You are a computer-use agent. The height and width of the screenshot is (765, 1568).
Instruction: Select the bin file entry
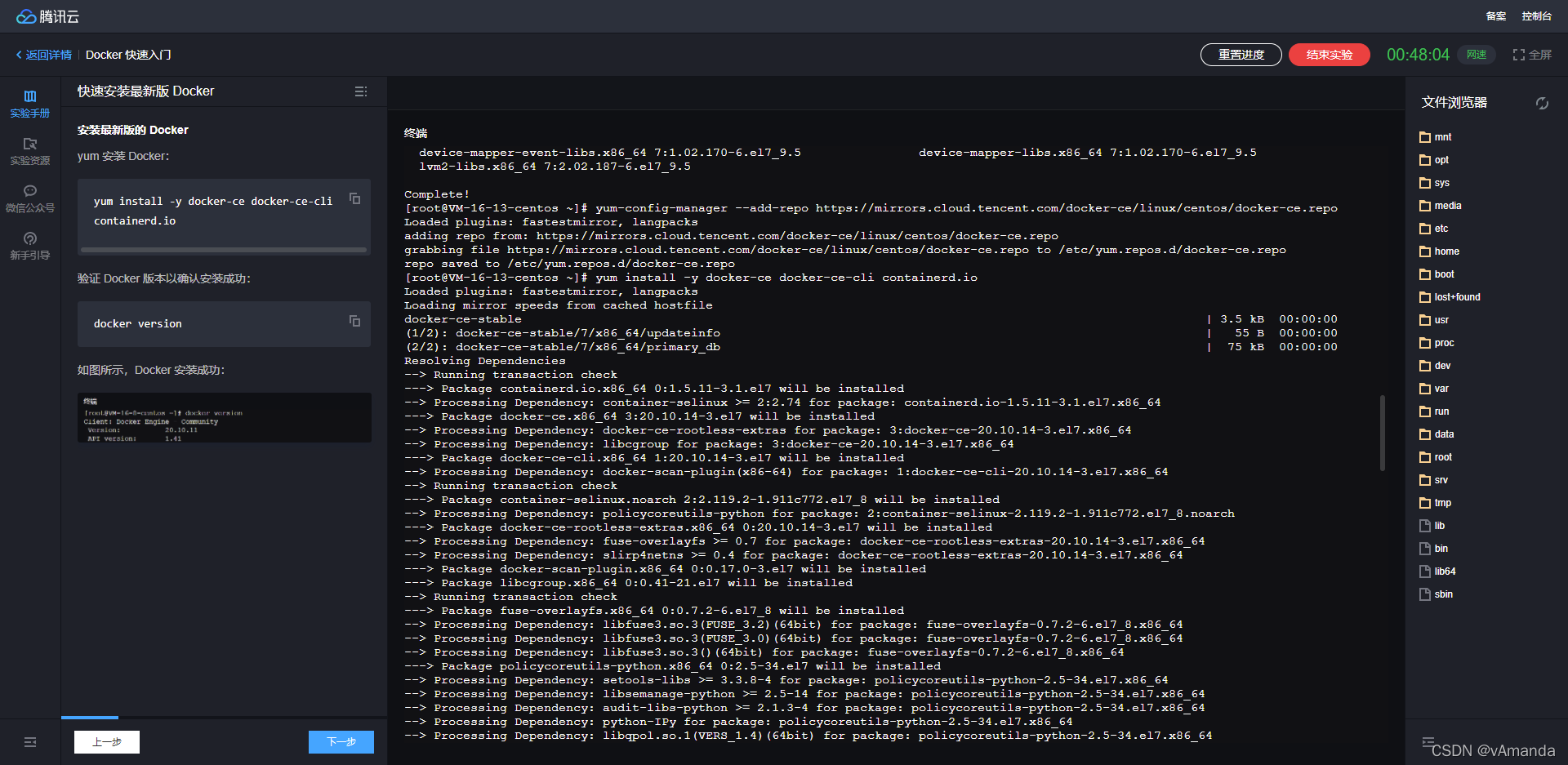tap(1433, 549)
